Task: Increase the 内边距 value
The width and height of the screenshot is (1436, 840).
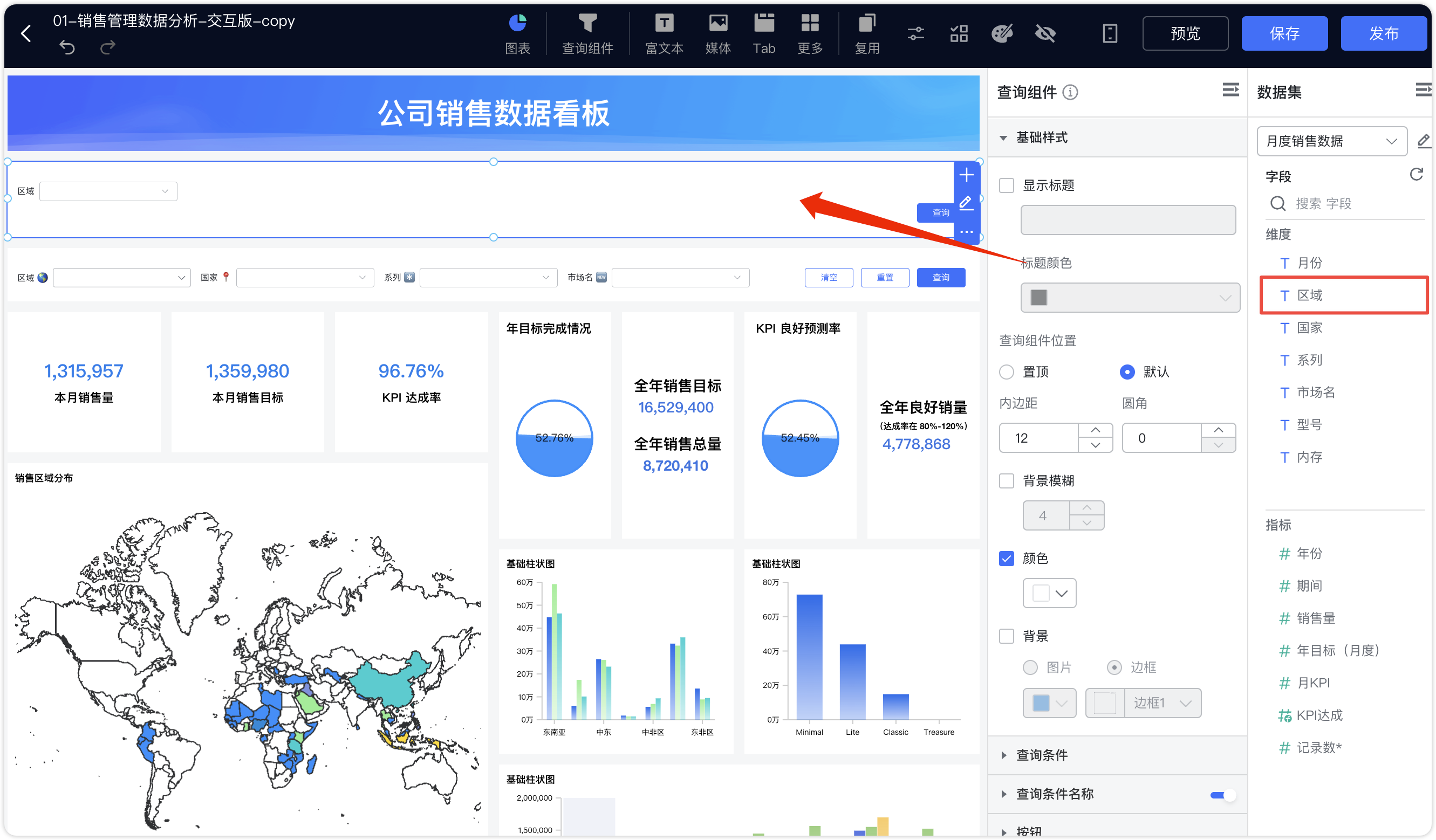Action: pyautogui.click(x=1095, y=430)
